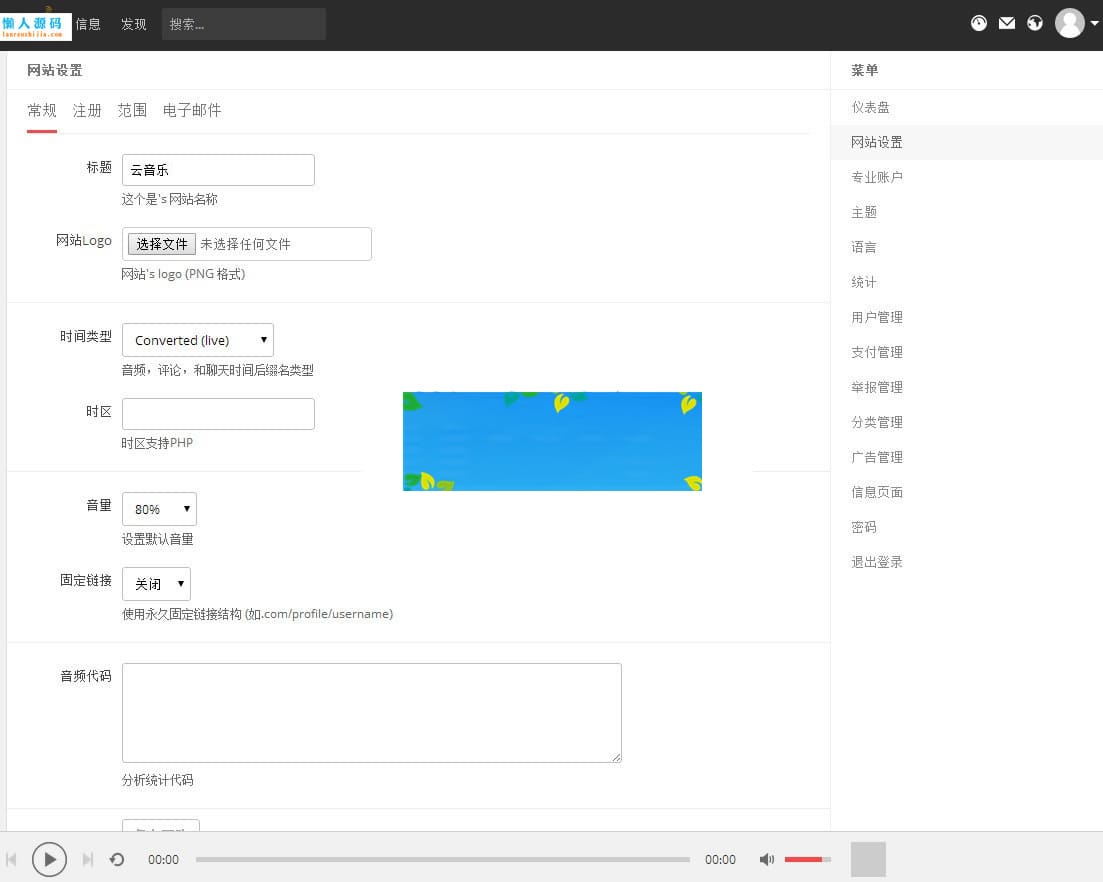
Task: Switch to the 电子邮件 tab
Action: [x=192, y=110]
